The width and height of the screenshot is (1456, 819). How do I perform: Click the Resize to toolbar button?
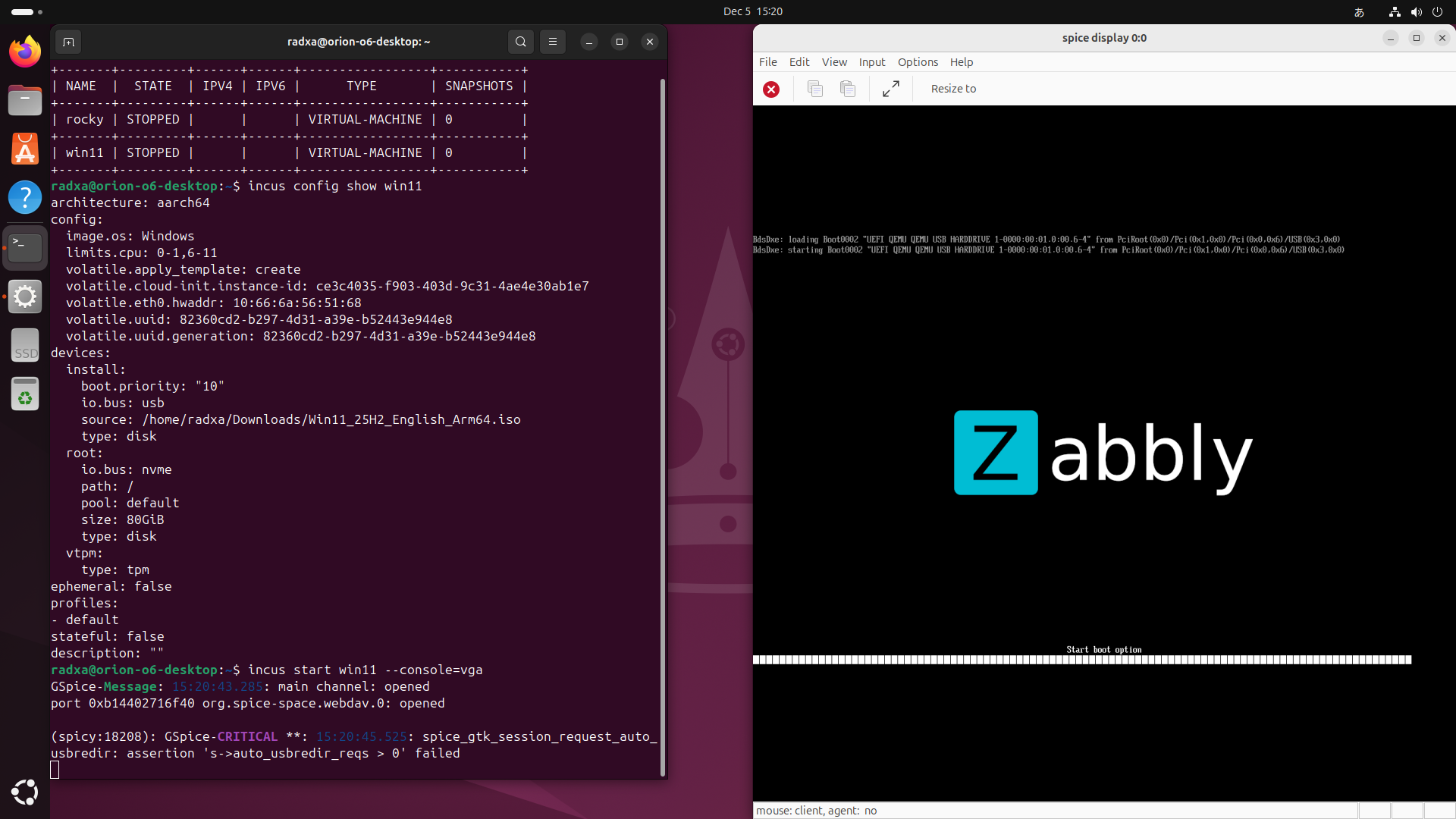coord(953,89)
